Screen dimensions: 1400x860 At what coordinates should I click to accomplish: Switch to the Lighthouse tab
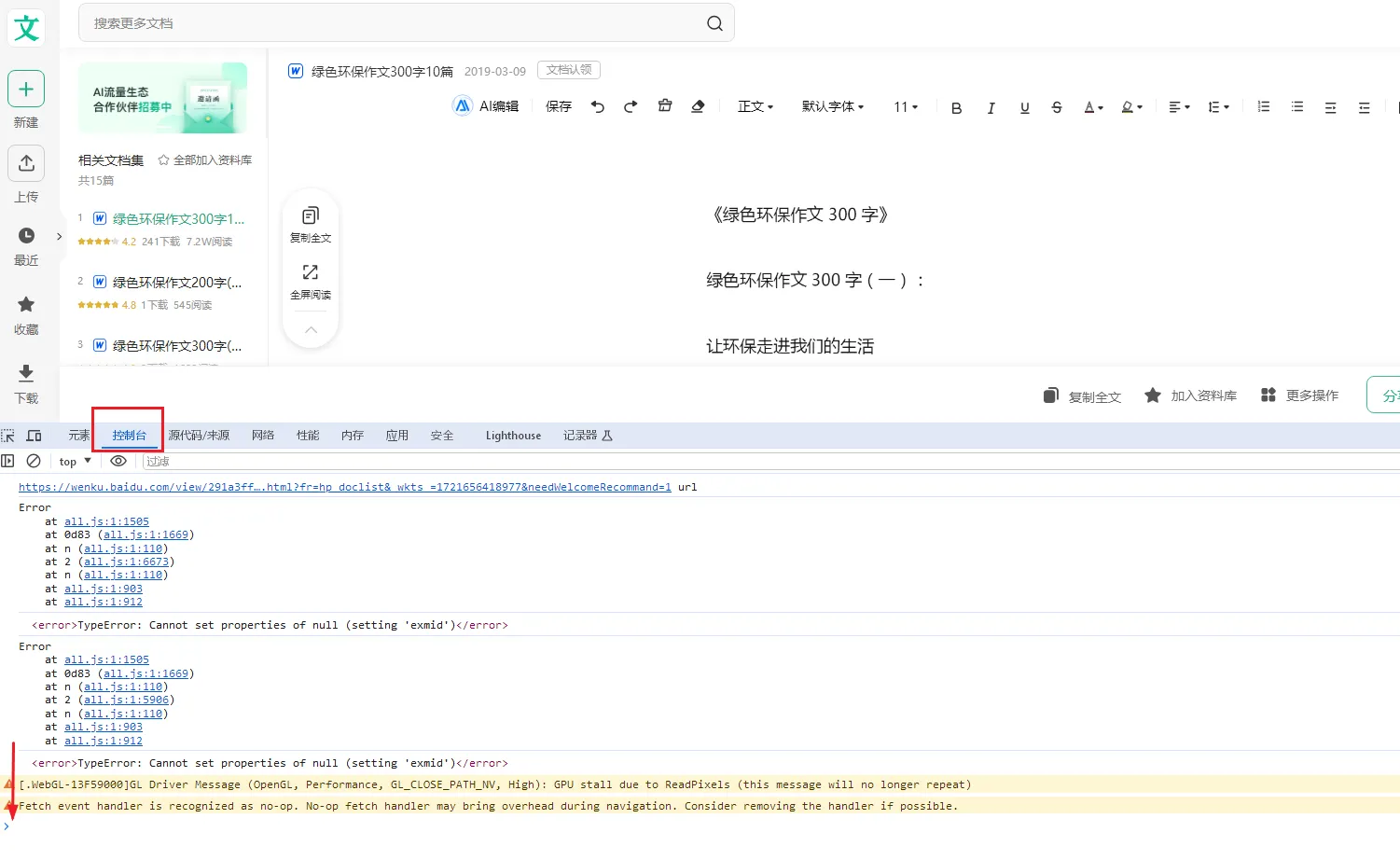(513, 436)
